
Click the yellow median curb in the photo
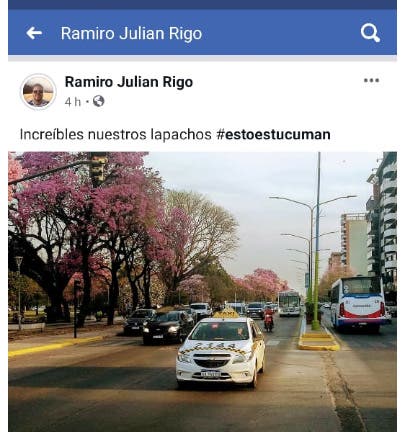(319, 341)
